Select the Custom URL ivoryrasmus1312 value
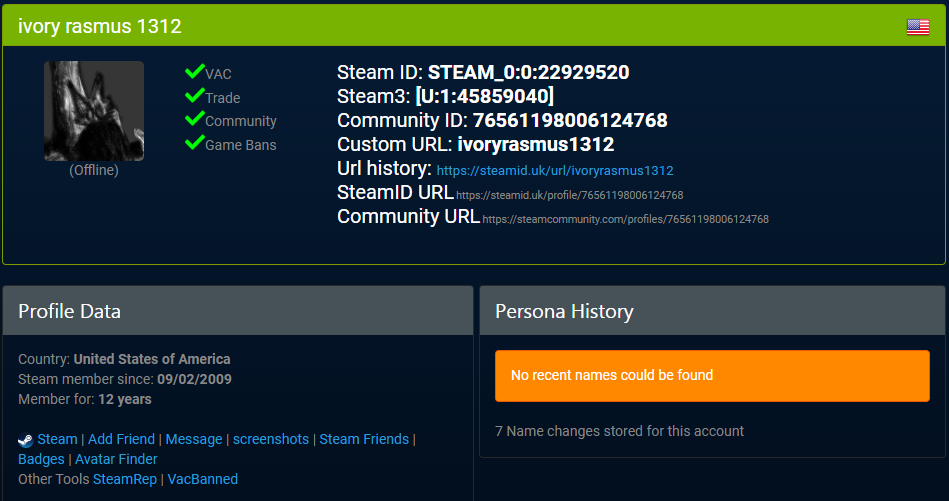 (536, 145)
